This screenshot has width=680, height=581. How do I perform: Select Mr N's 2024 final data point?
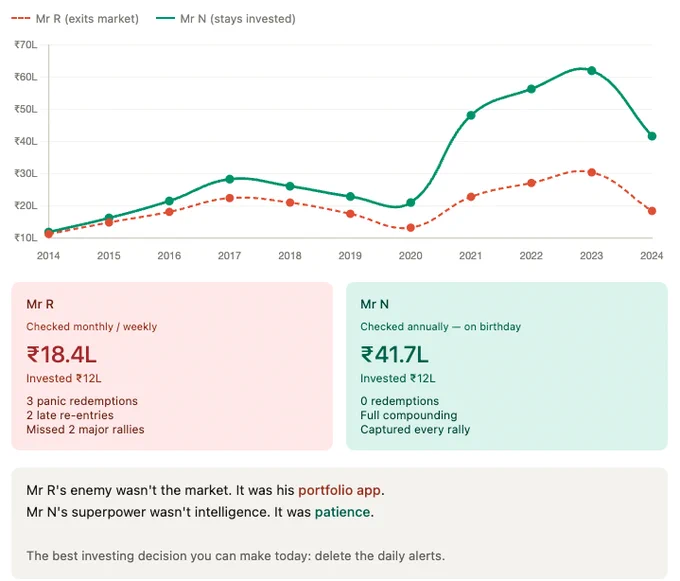pos(652,136)
